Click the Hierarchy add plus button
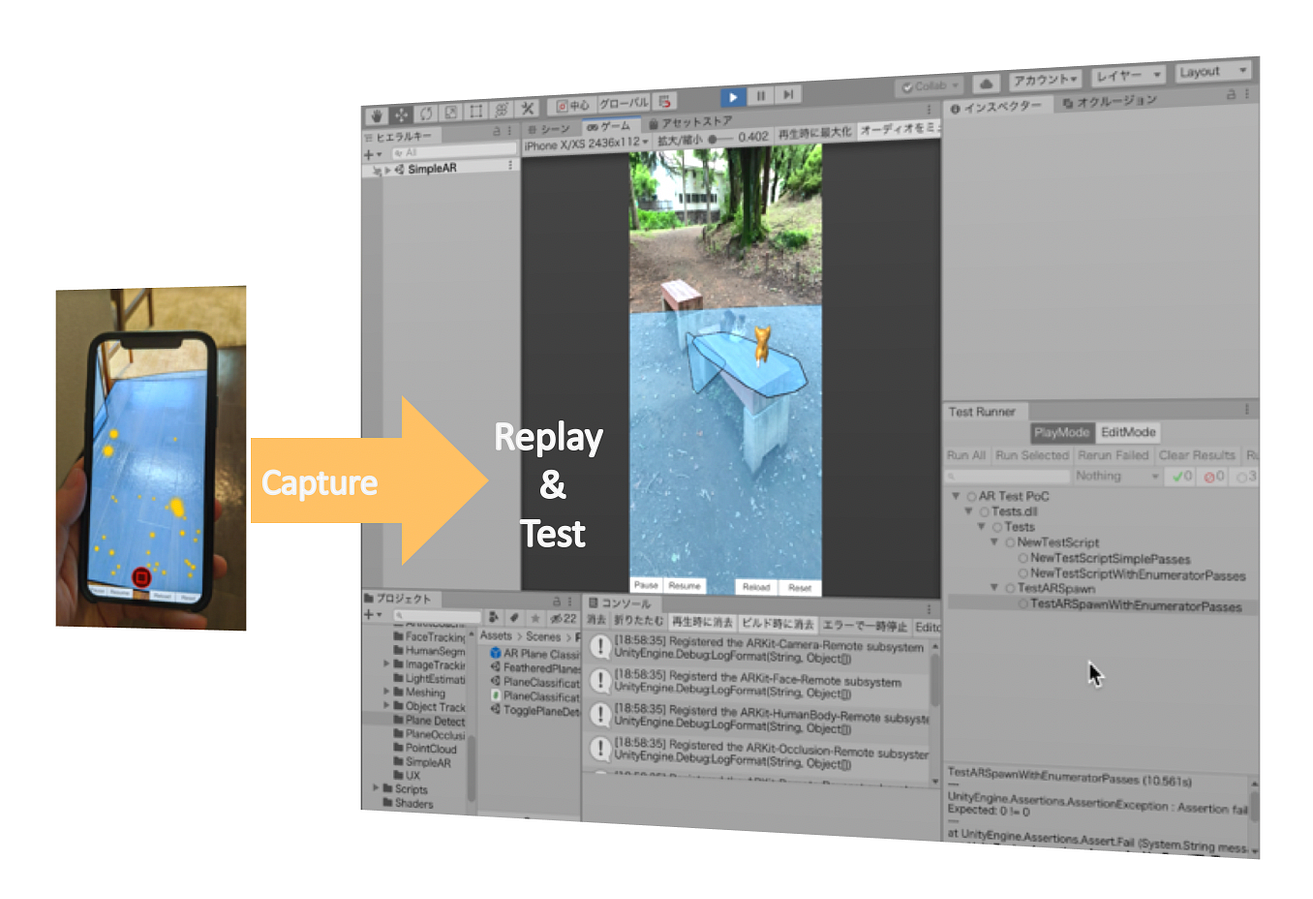Image resolution: width=1313 pixels, height=899 pixels. [x=372, y=154]
